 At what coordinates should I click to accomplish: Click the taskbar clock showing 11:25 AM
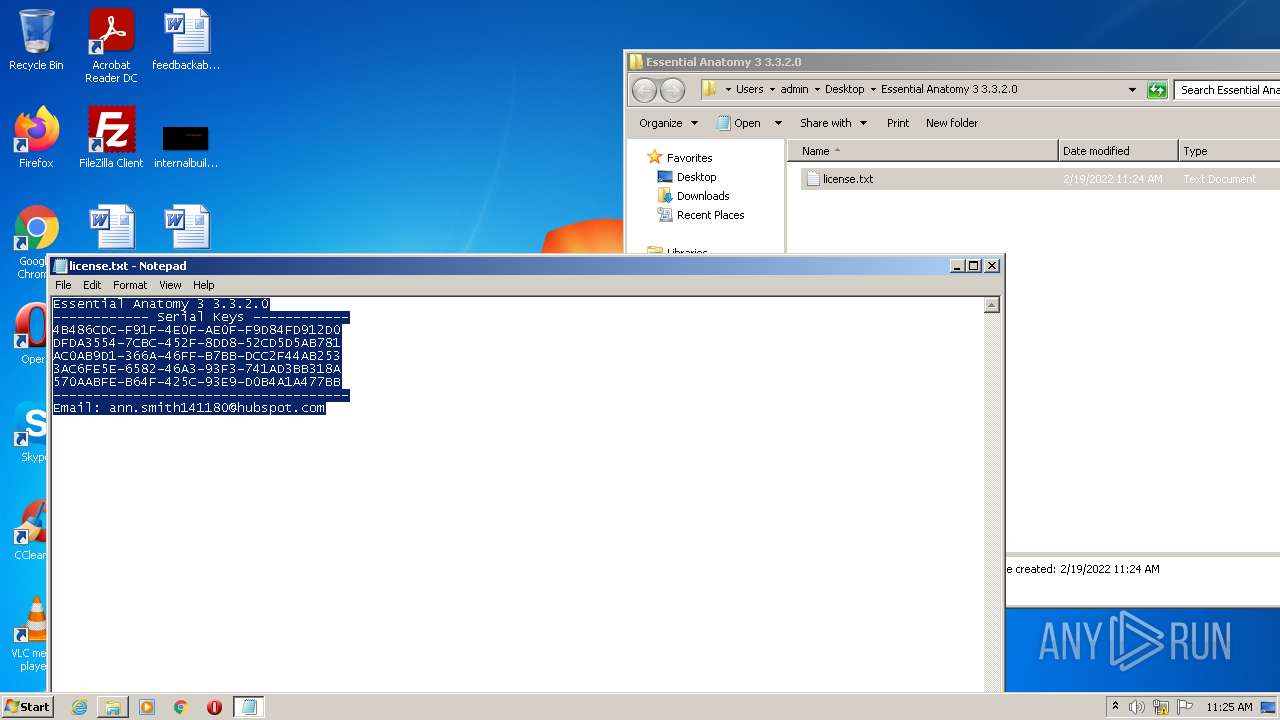click(x=1229, y=707)
